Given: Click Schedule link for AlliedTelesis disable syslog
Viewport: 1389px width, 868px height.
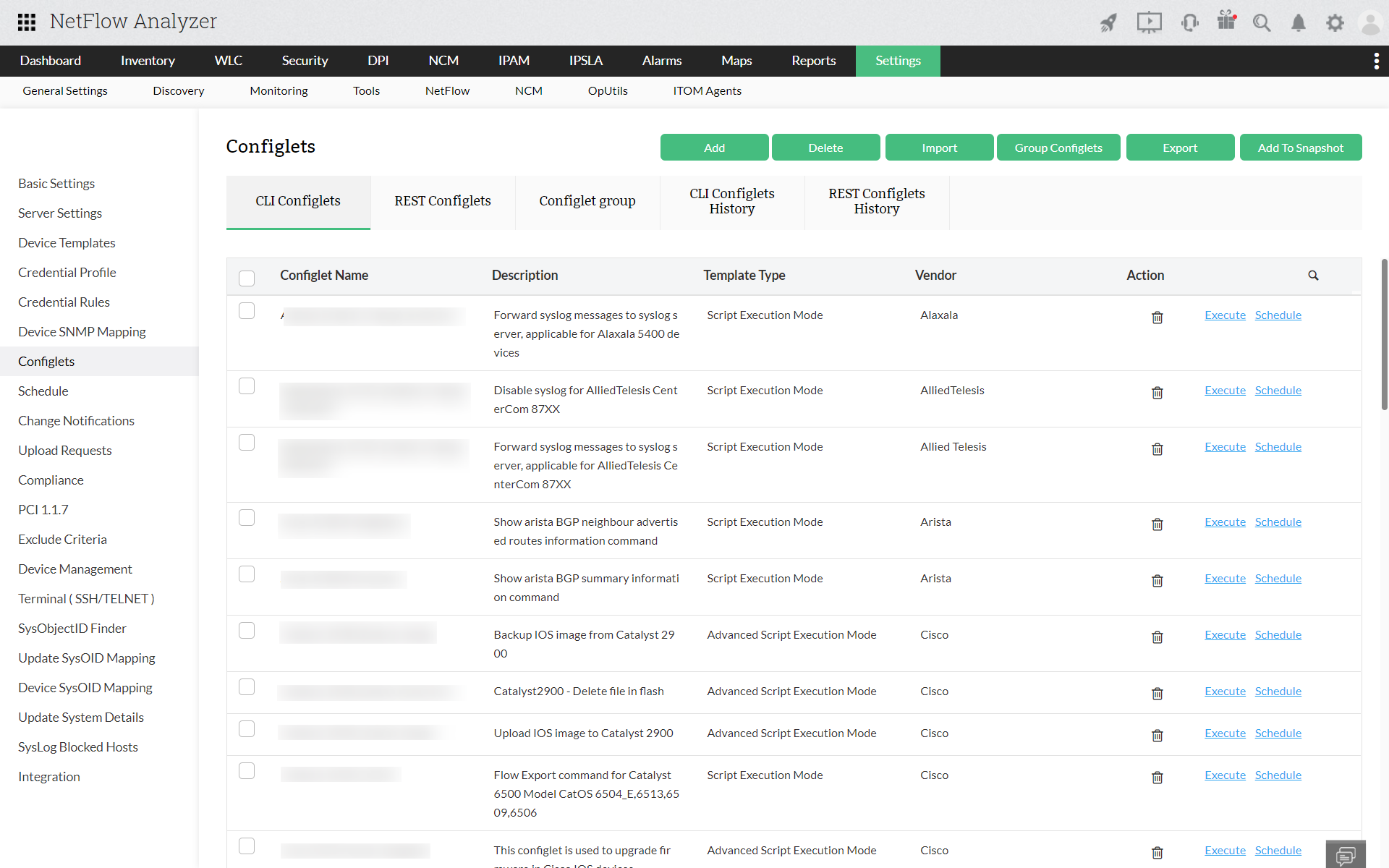Looking at the screenshot, I should point(1278,391).
